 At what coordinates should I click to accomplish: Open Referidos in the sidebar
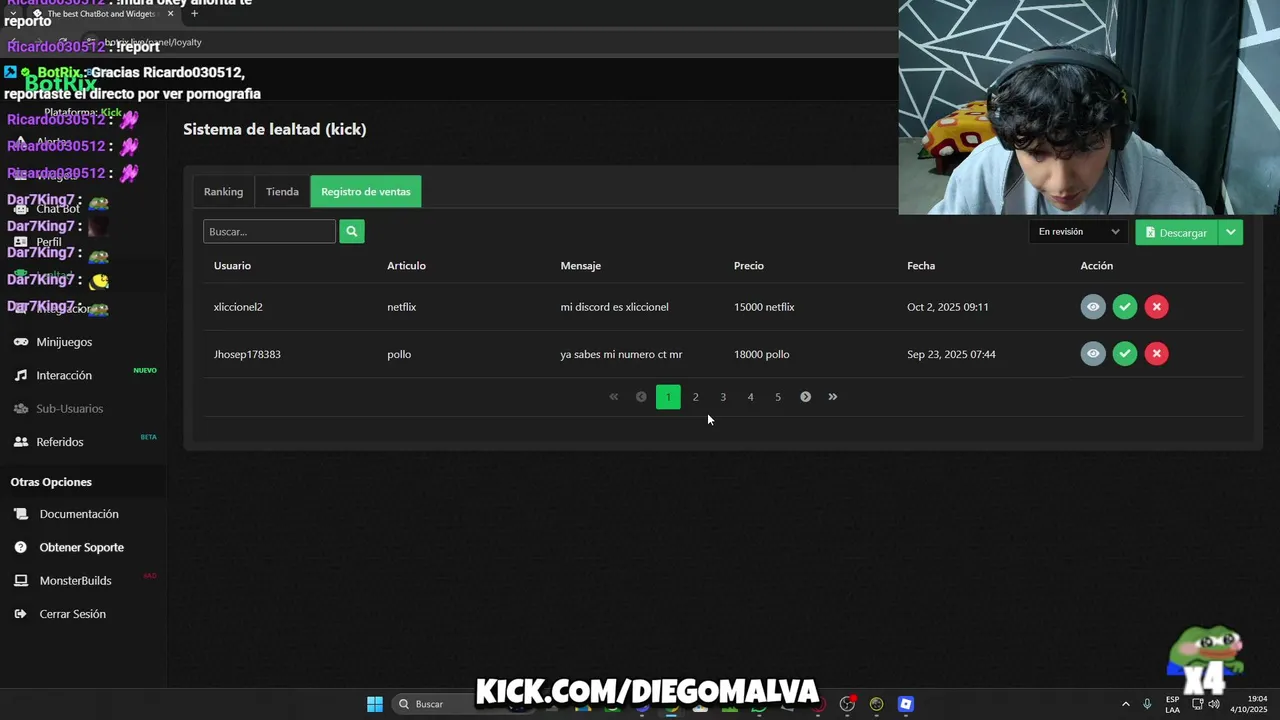pyautogui.click(x=60, y=441)
